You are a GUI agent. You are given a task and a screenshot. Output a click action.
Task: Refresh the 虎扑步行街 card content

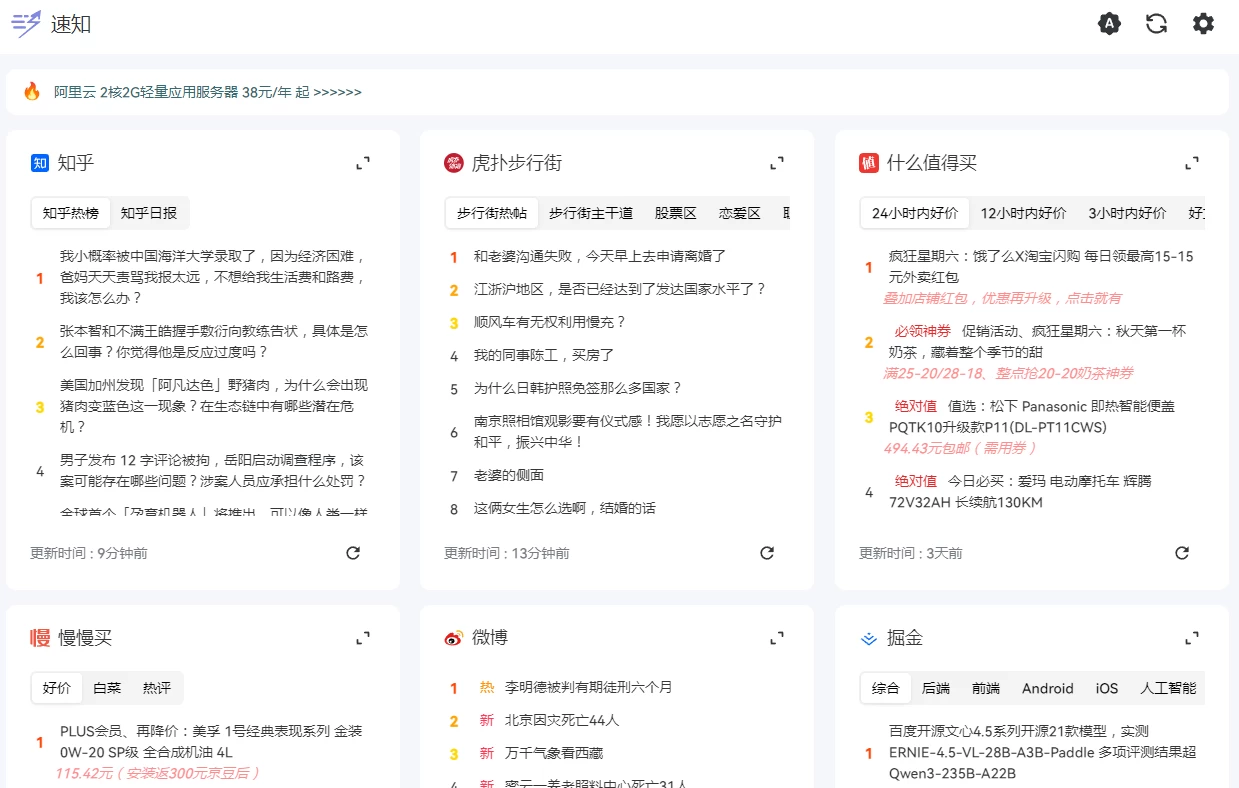pyautogui.click(x=767, y=552)
